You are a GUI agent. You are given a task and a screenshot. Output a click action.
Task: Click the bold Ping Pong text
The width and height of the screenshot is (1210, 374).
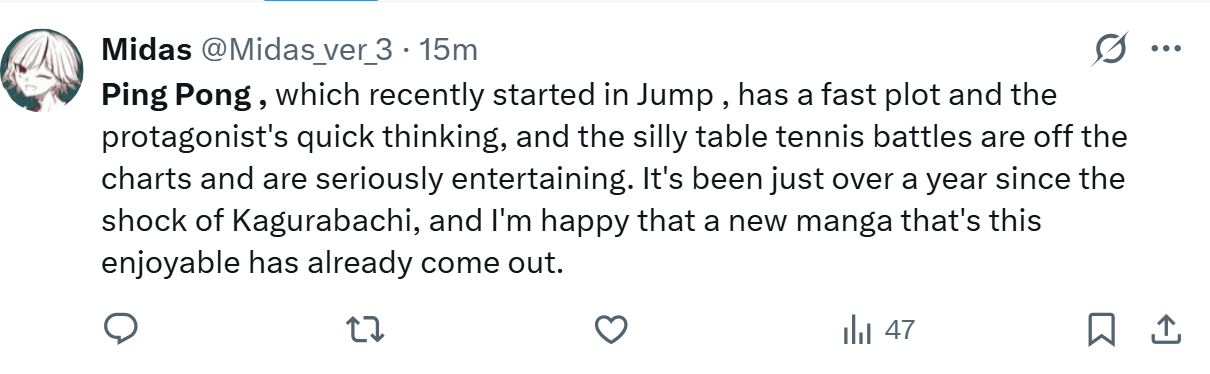[184, 97]
